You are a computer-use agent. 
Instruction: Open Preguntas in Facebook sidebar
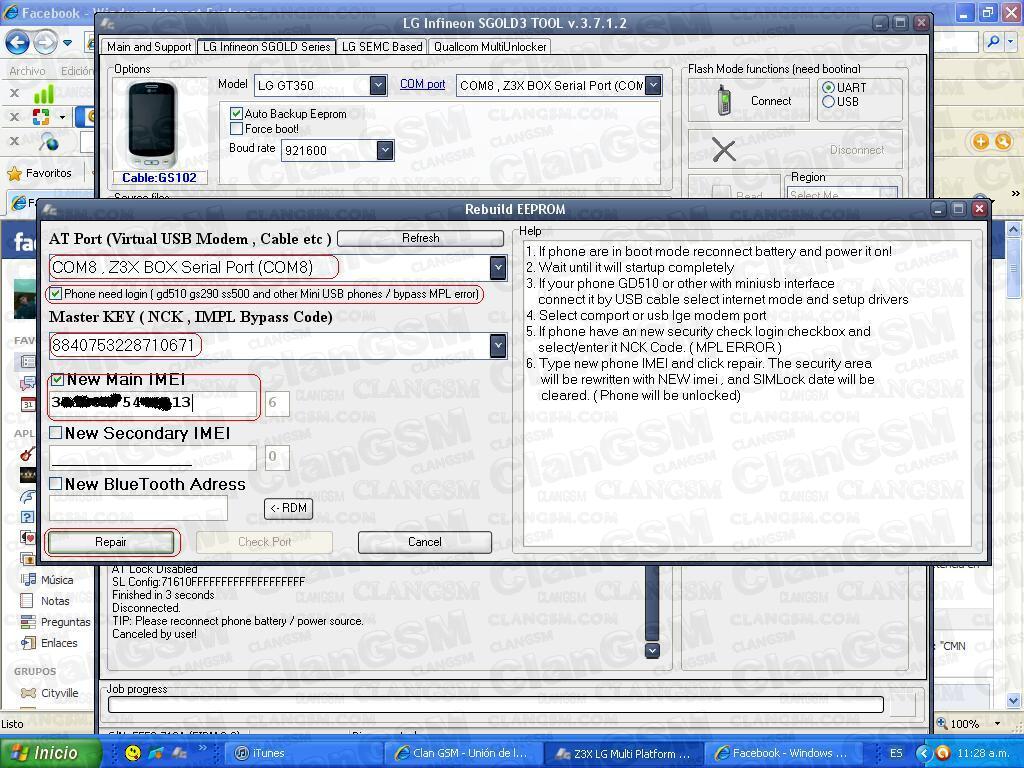(x=65, y=622)
